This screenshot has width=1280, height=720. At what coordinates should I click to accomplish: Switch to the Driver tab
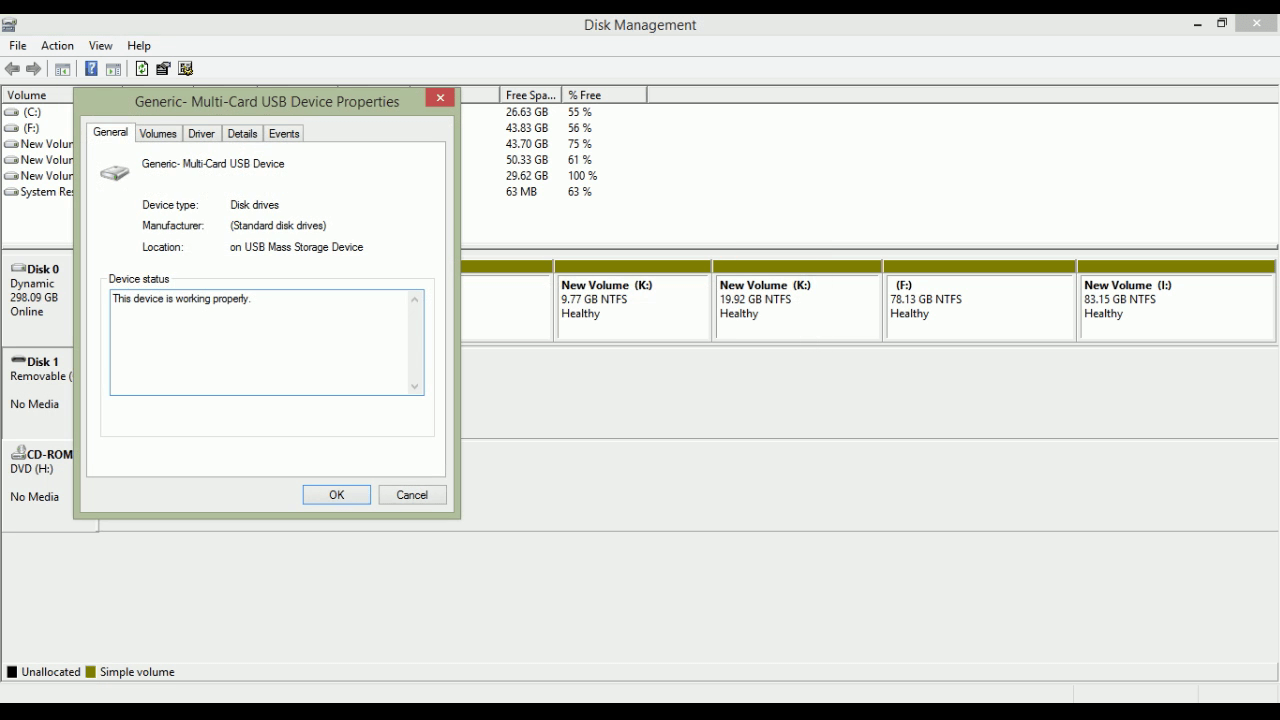pyautogui.click(x=201, y=134)
